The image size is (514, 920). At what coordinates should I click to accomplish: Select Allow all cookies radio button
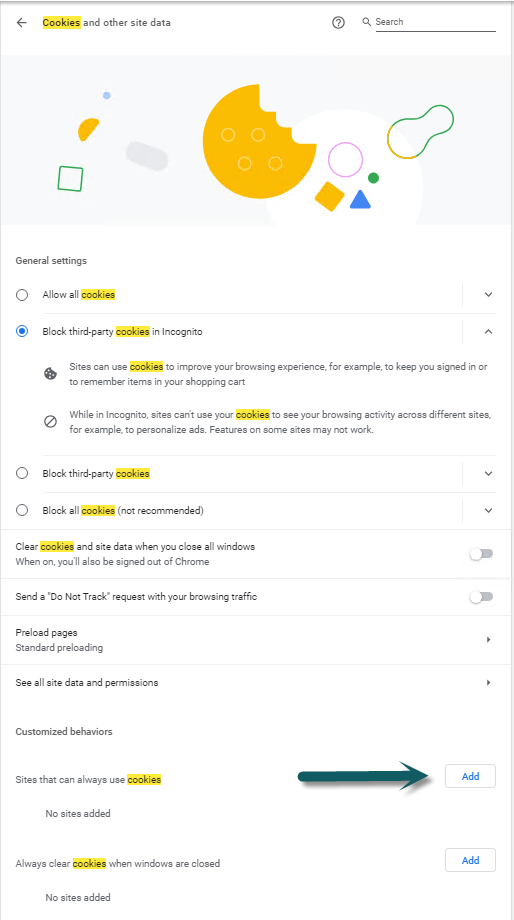(22, 295)
